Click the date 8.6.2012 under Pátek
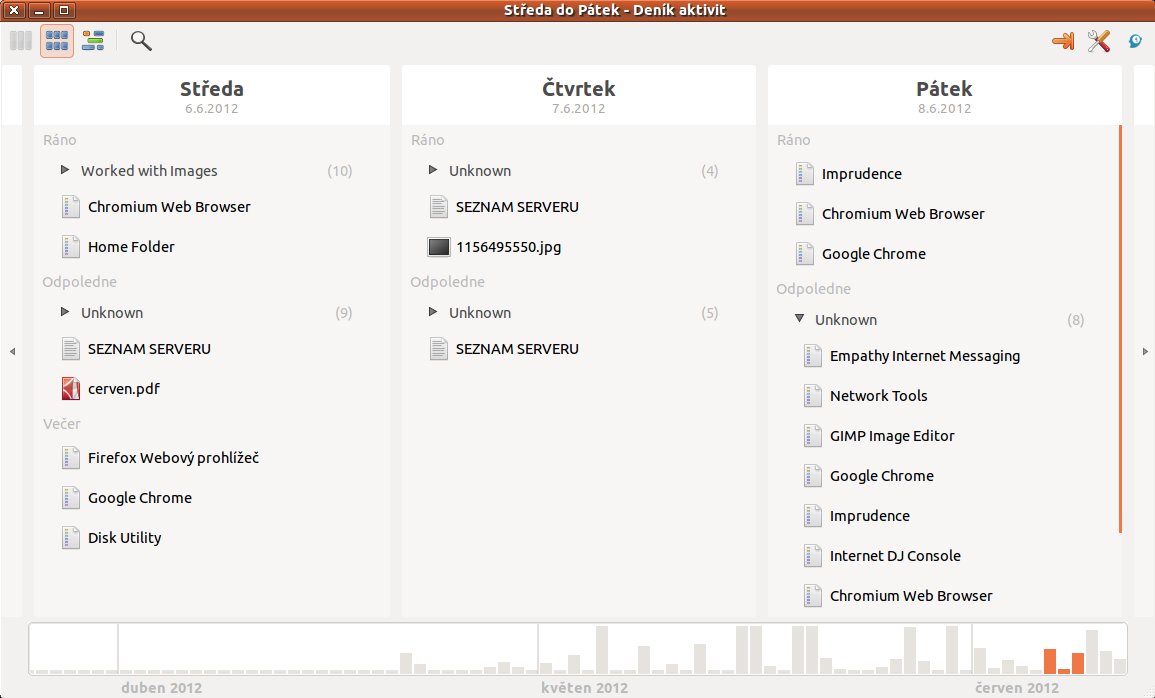 click(944, 109)
